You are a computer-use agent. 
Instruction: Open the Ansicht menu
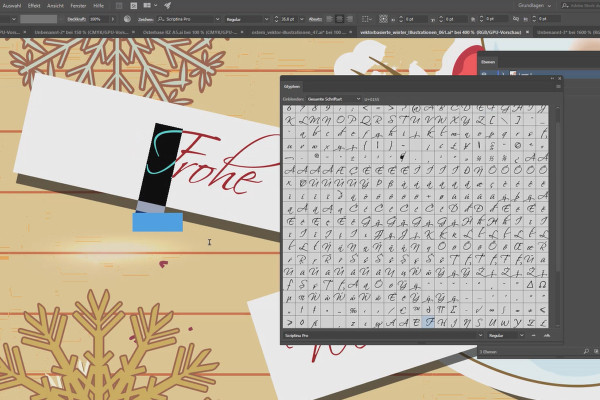pyautogui.click(x=55, y=6)
